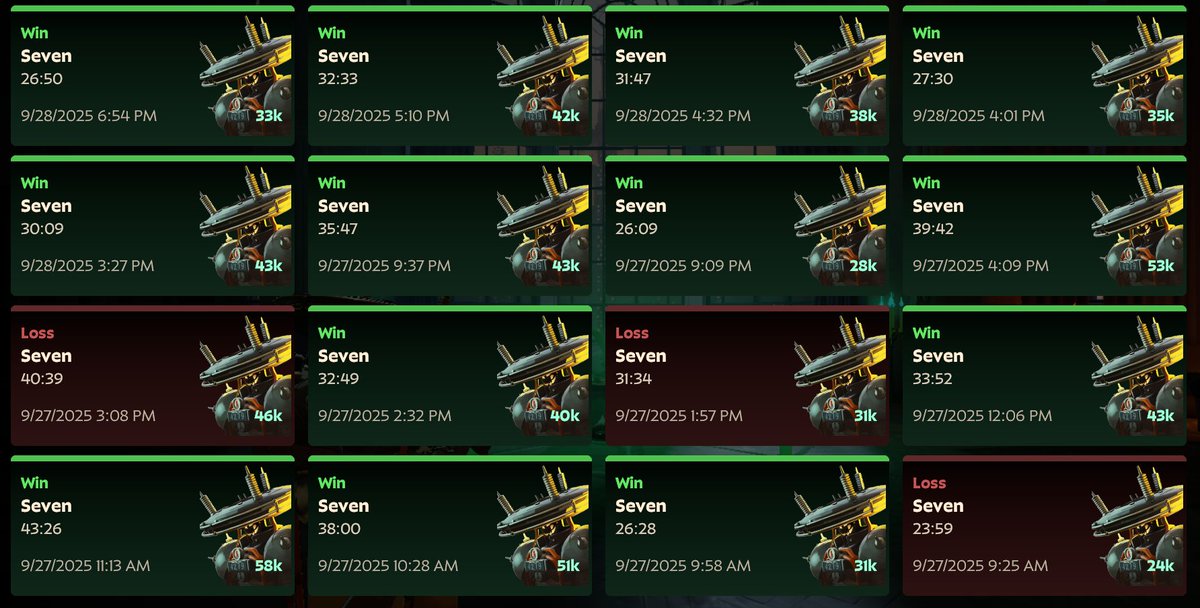
Task: Open the match played 9/28/2025 3:27 PM
Action: pos(153,225)
